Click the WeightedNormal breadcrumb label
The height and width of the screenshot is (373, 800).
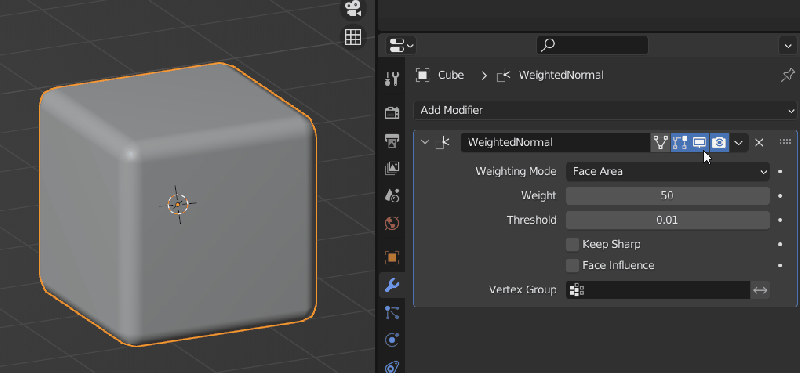[x=561, y=76]
